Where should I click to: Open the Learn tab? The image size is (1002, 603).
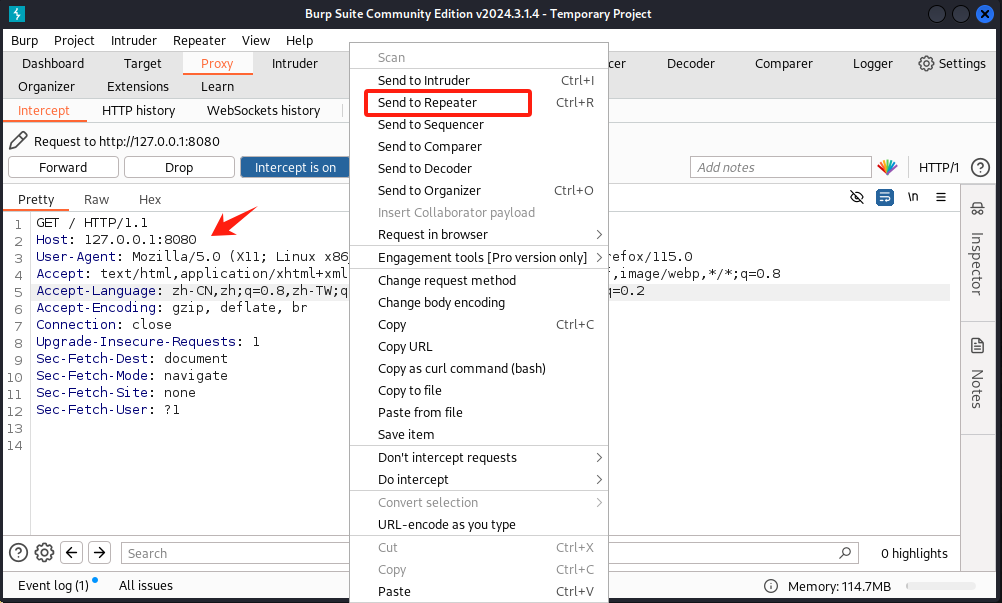(217, 86)
